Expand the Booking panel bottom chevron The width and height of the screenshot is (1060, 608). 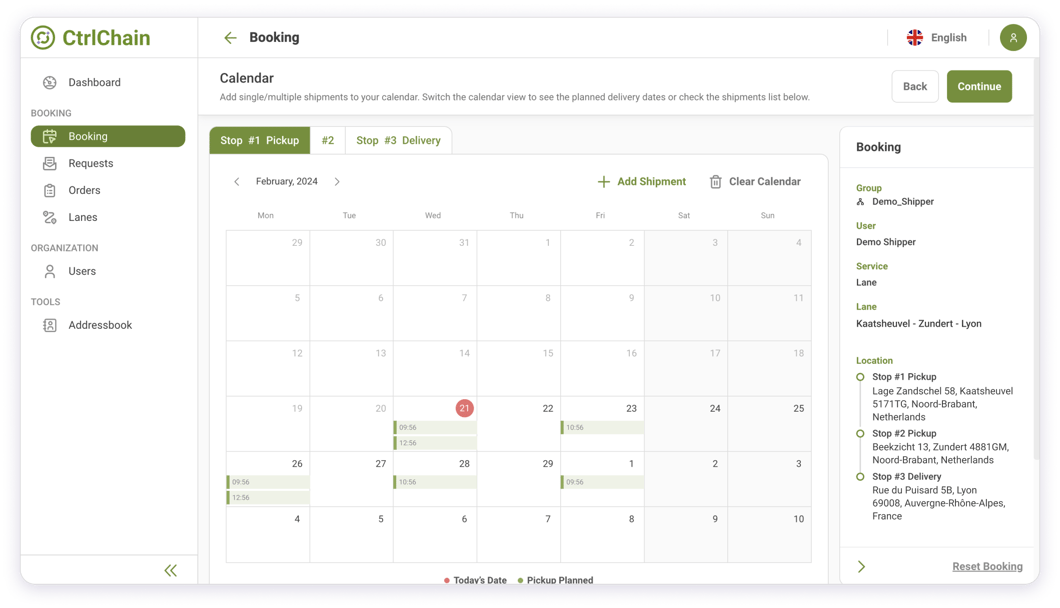[x=861, y=567]
